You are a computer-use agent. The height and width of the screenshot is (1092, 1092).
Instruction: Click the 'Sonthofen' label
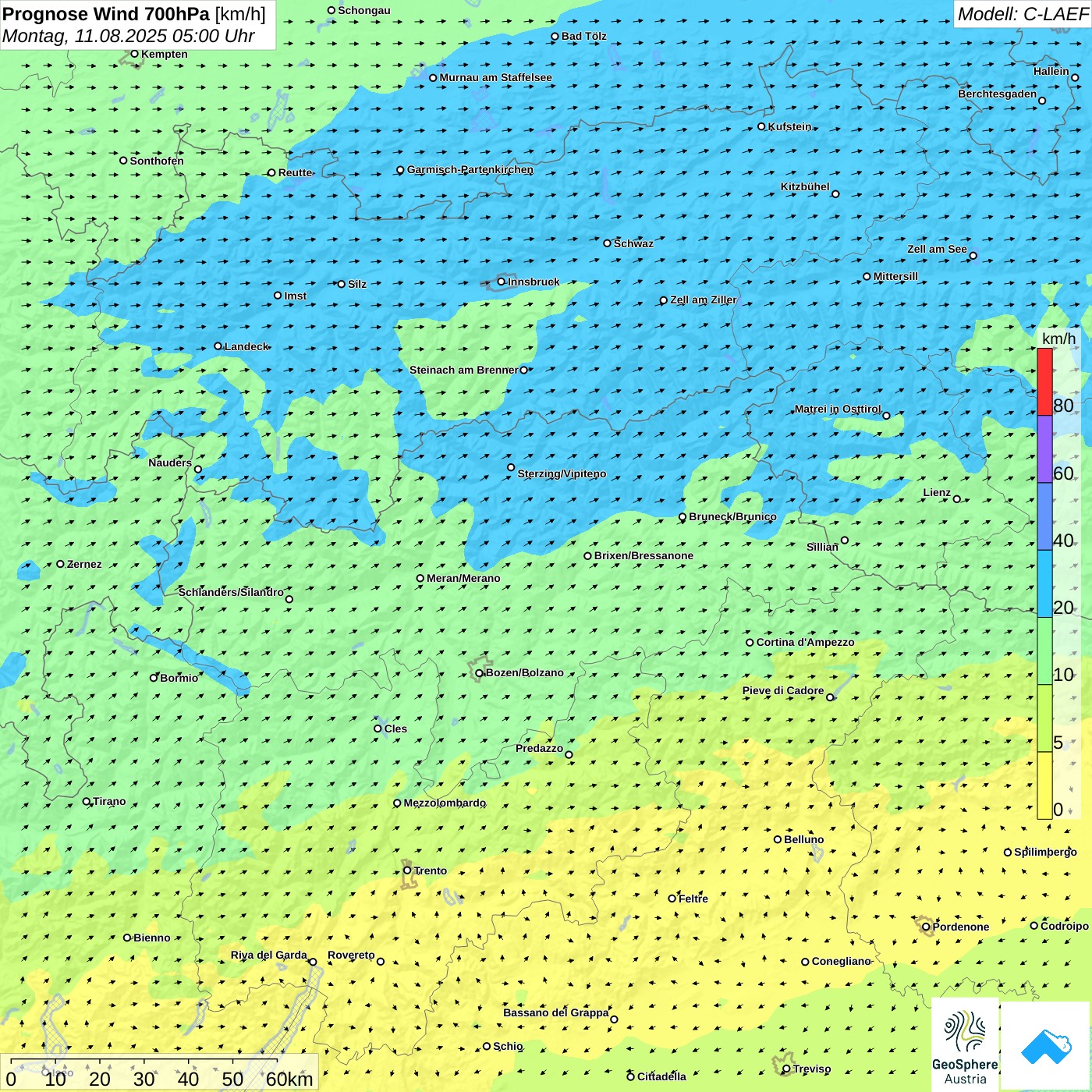coord(157,161)
